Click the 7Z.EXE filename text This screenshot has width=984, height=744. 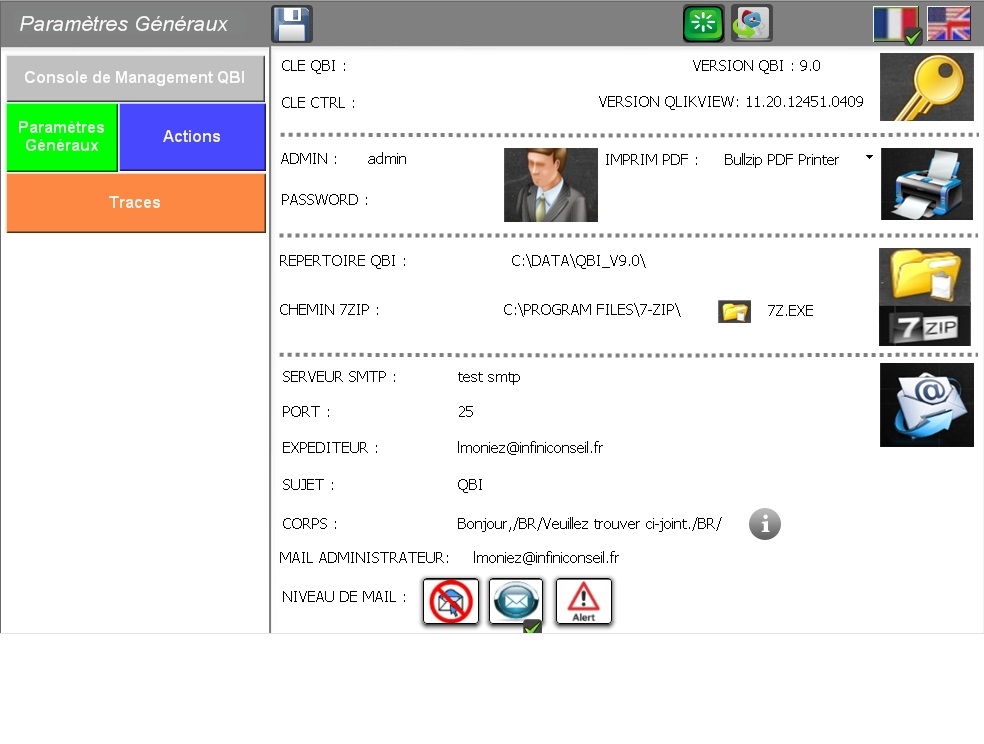pos(790,311)
